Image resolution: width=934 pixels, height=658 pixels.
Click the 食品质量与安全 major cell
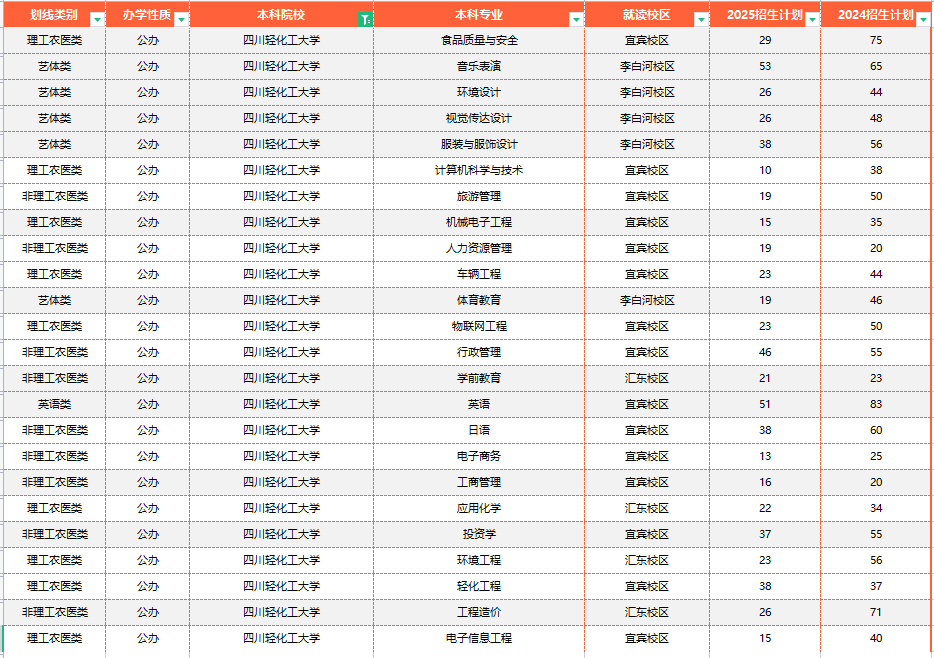click(x=479, y=40)
